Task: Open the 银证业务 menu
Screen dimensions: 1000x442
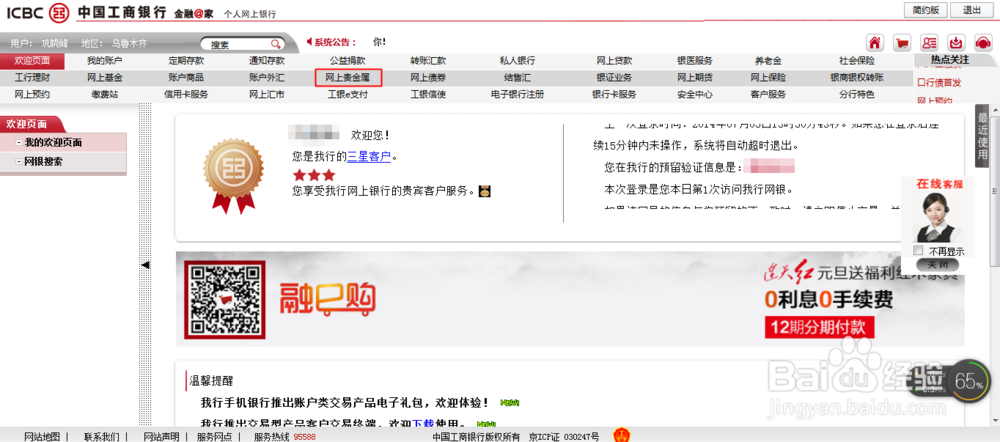Action: (614, 78)
